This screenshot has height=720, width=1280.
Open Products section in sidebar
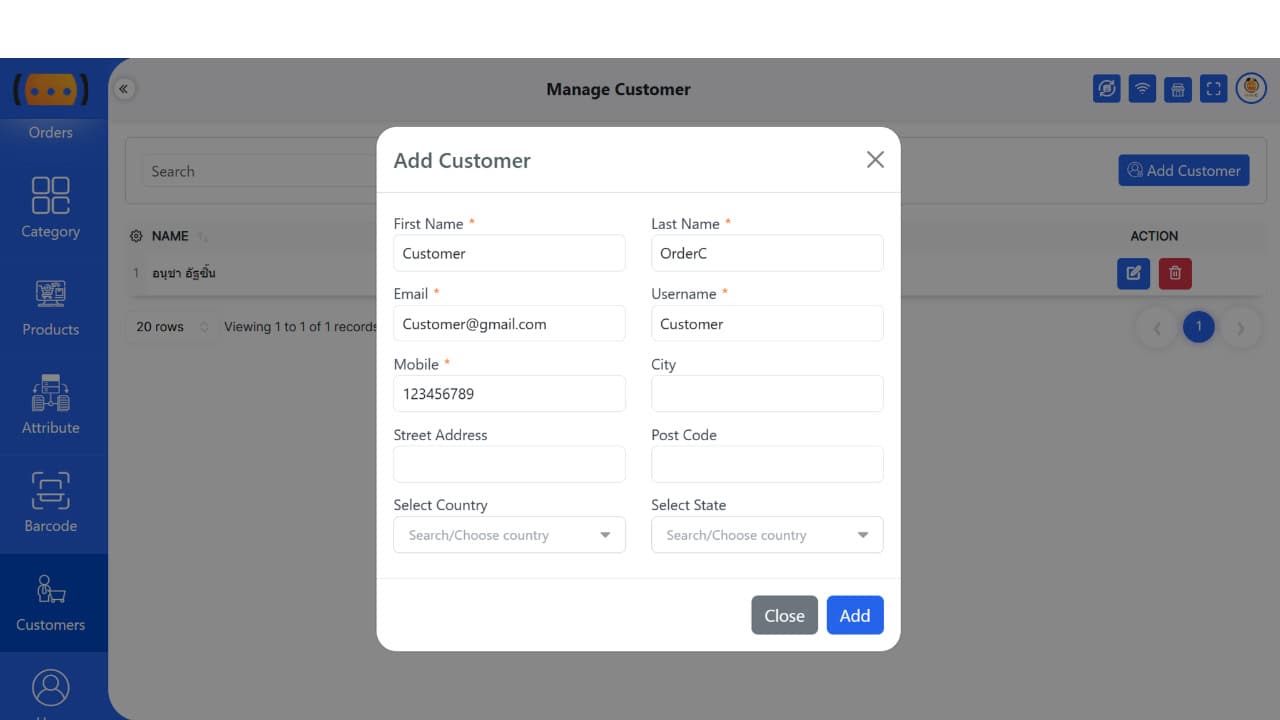(51, 306)
